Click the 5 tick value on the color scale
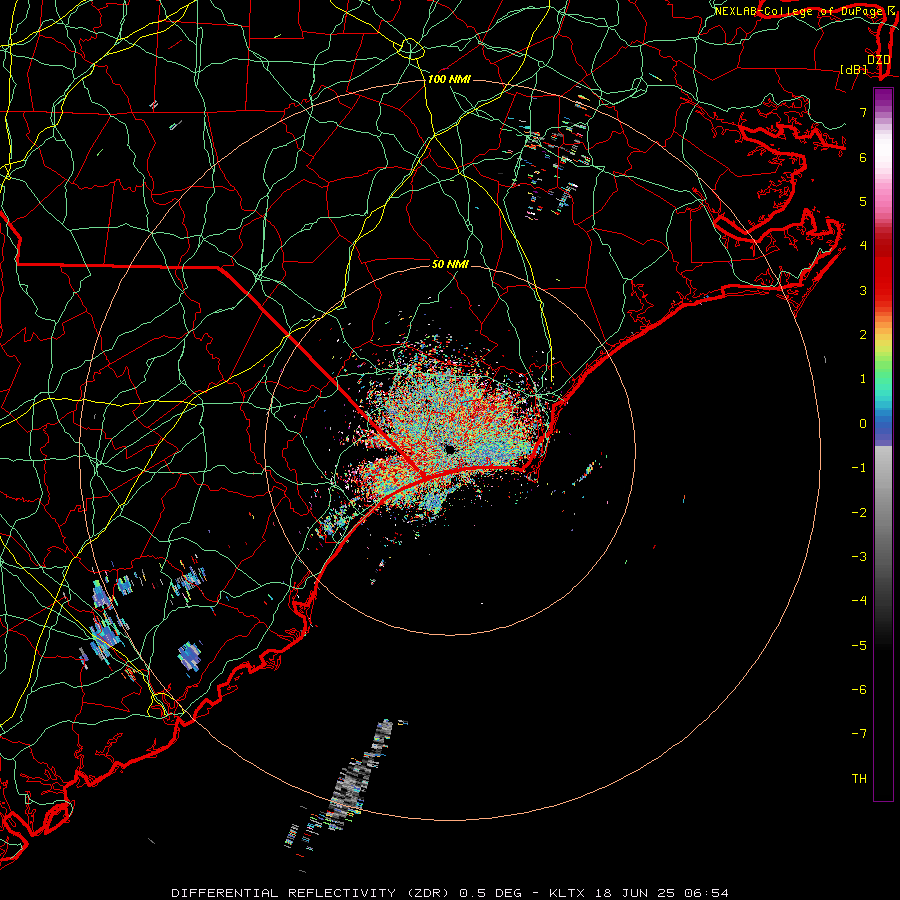Image resolution: width=900 pixels, height=900 pixels. [863, 201]
